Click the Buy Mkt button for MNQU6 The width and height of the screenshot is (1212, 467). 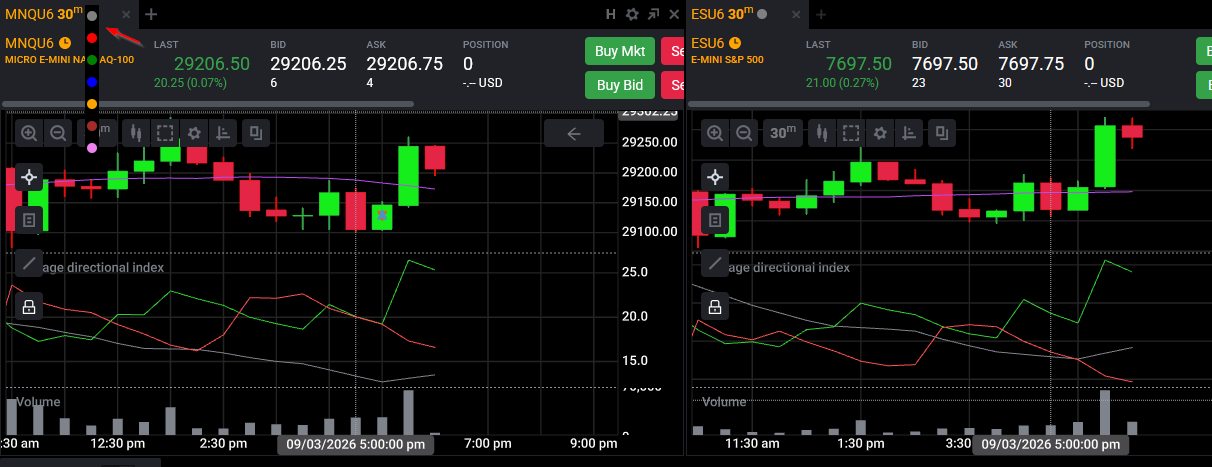pos(620,51)
